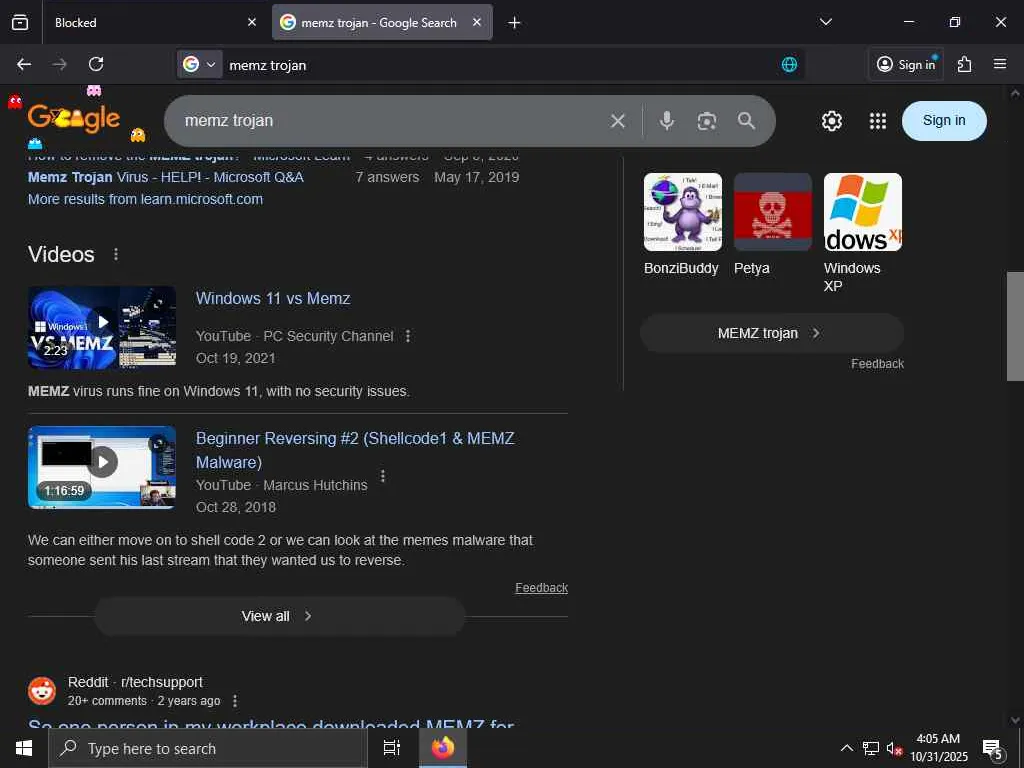1024x768 pixels.
Task: Play the 1:16:59 Beginner Reversing thumbnail
Action: pos(102,468)
